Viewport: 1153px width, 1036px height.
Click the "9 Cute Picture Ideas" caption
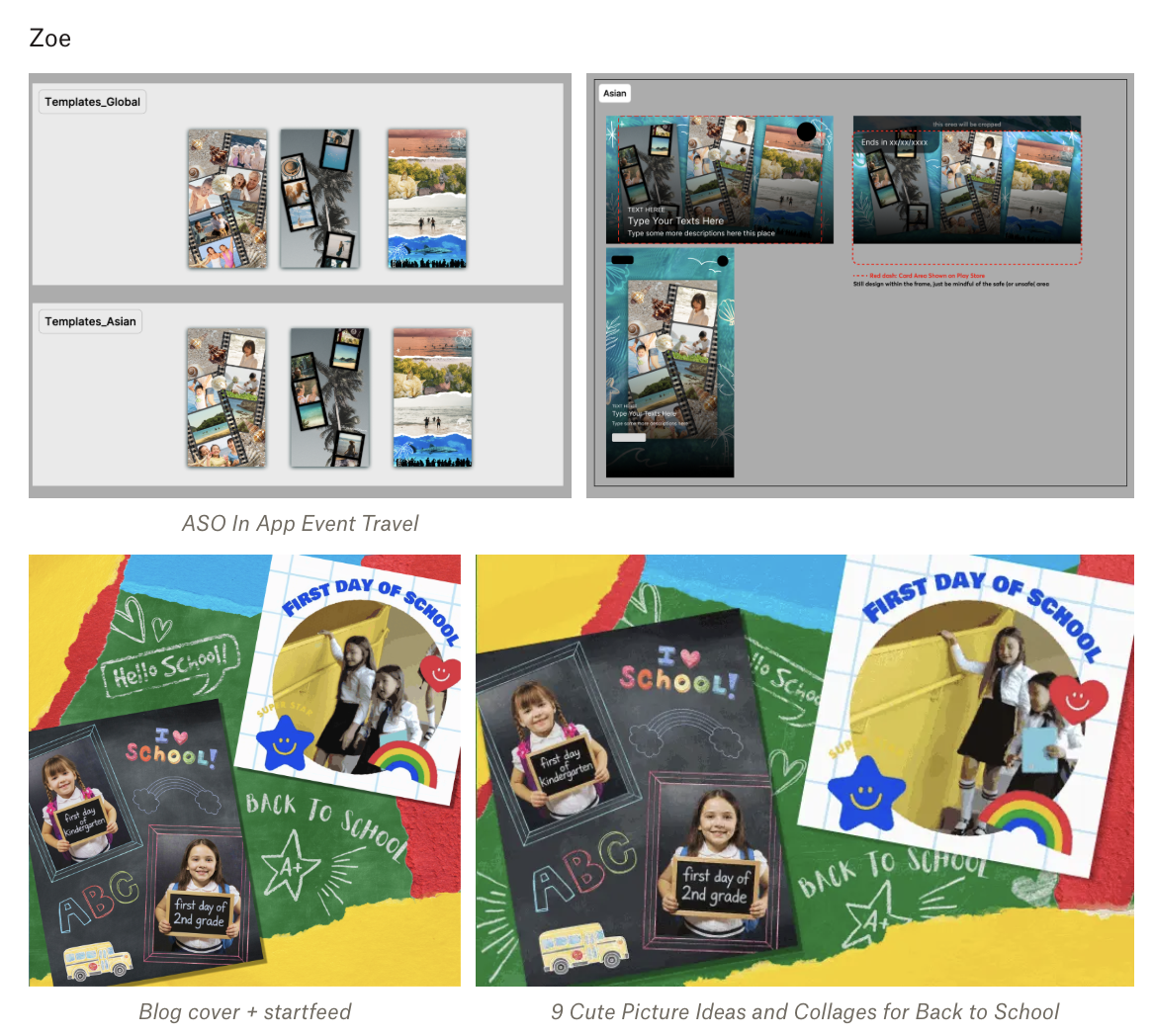point(805,1011)
